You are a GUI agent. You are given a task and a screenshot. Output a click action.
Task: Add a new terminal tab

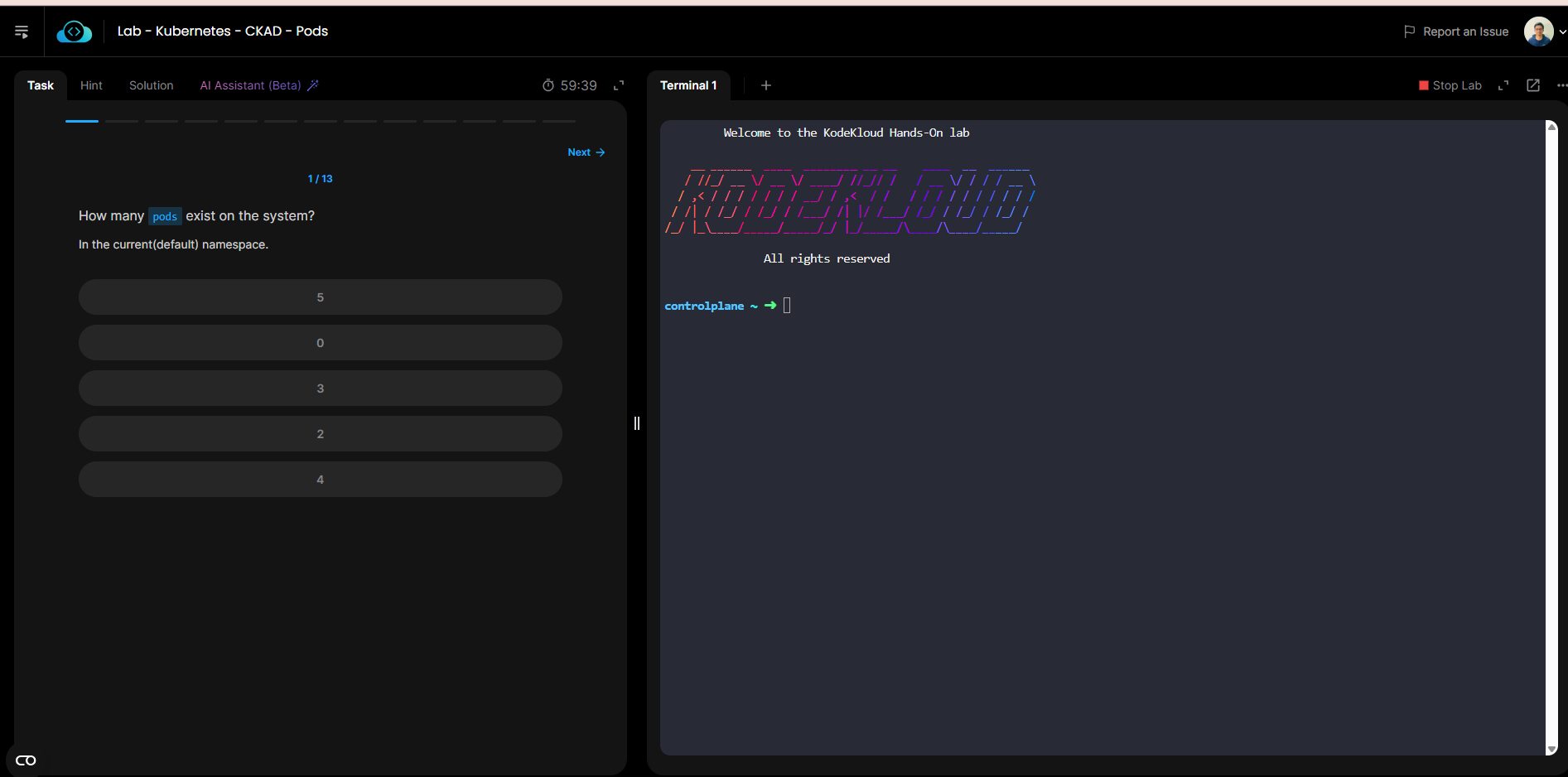766,85
